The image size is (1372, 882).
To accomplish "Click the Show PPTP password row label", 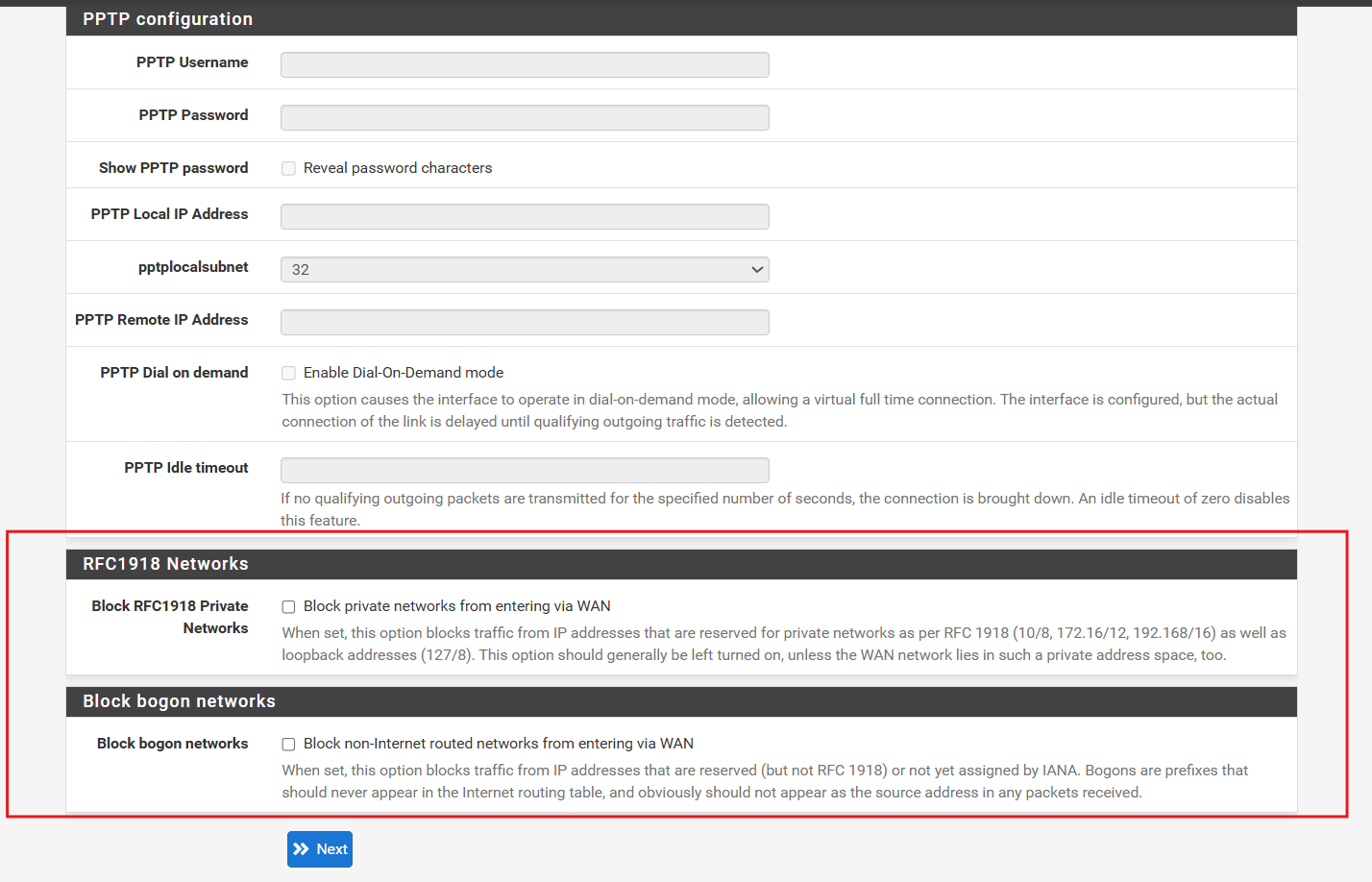I will click(173, 168).
